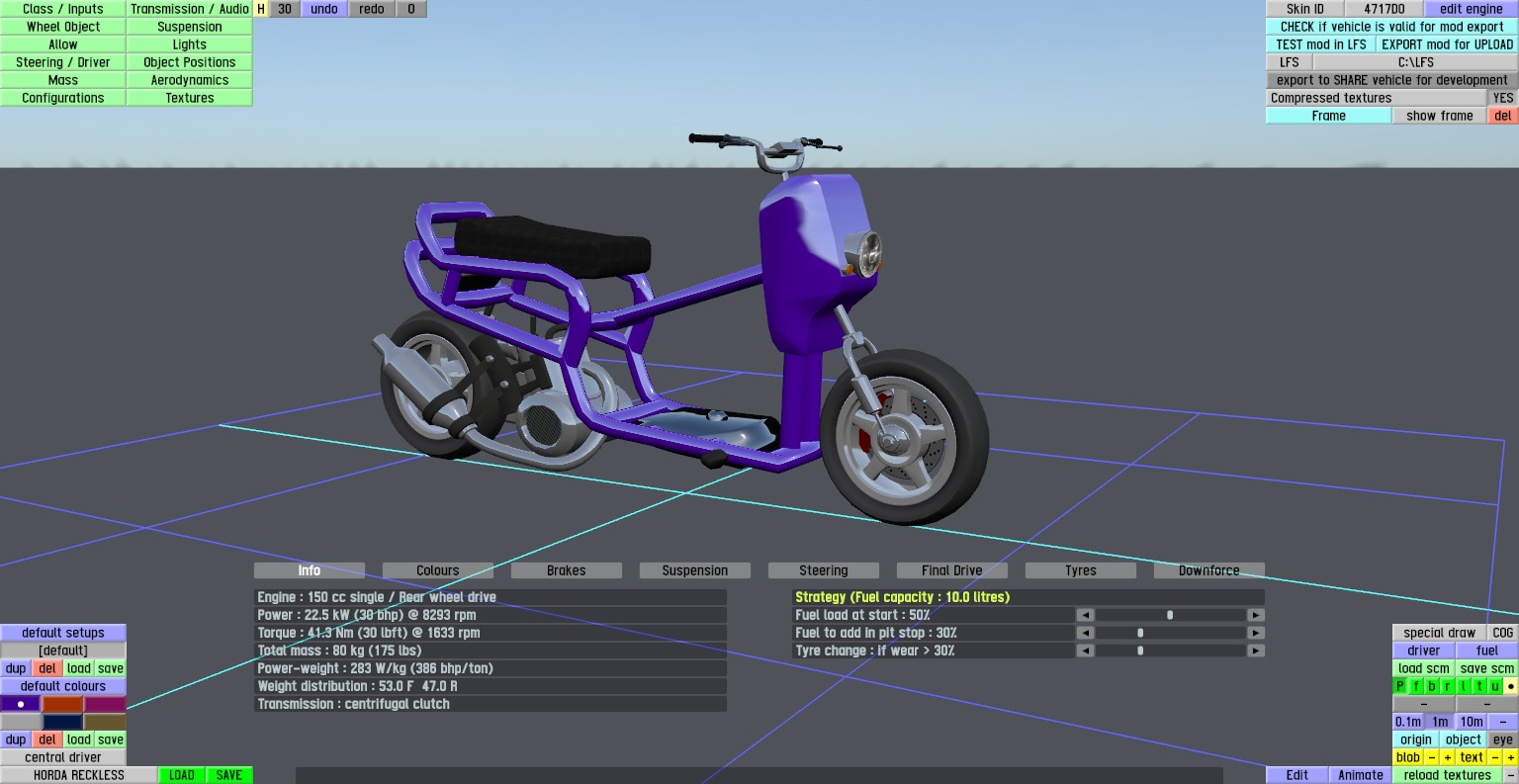Select the navy blue colour swatch

[62, 722]
